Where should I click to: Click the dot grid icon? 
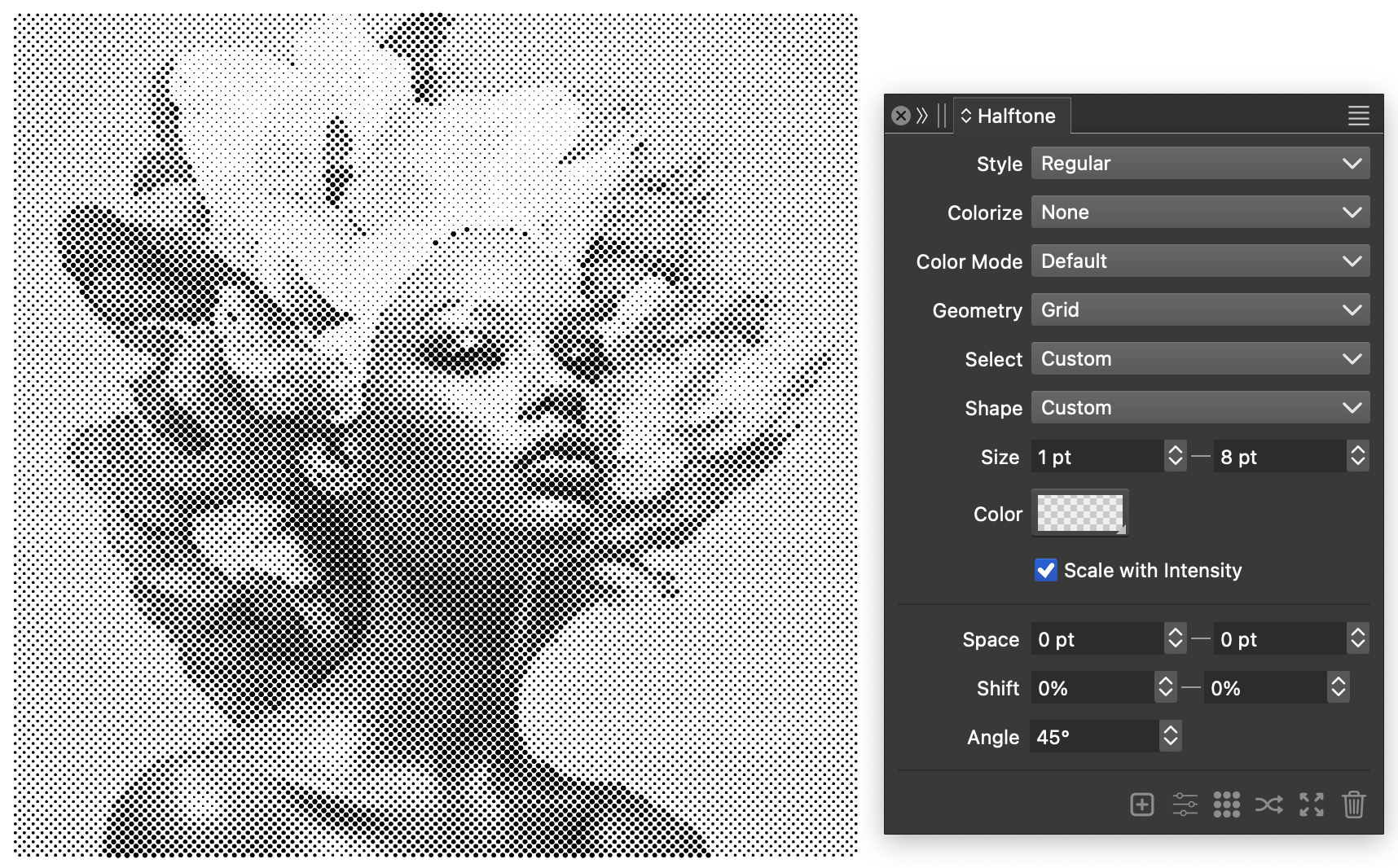point(1226,804)
